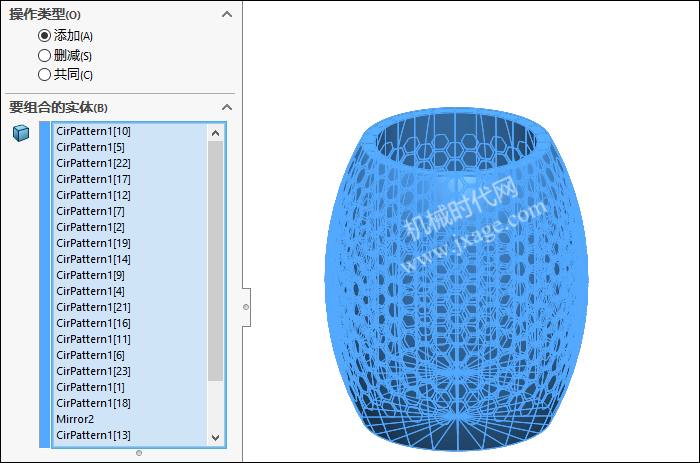
Task: Select CirPattern1[5] in the bodies list
Action: coord(130,147)
